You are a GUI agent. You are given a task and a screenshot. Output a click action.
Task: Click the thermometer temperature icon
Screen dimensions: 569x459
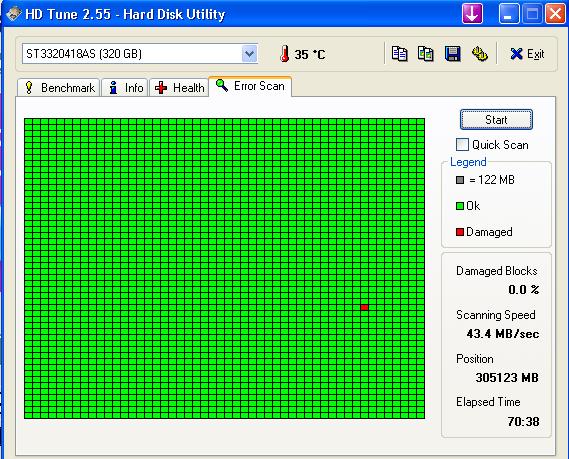coord(285,54)
